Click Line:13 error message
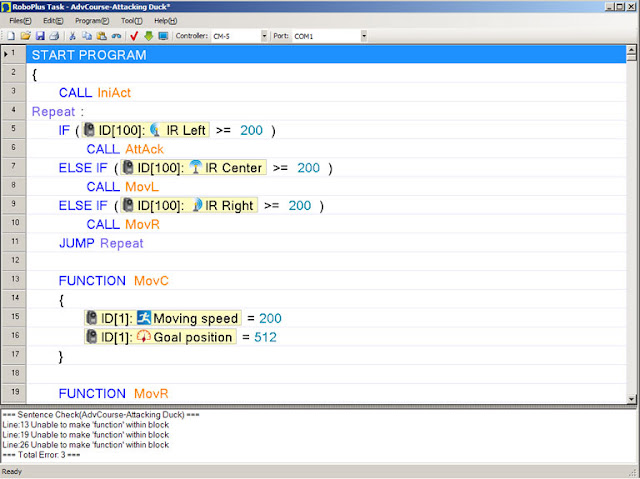The height and width of the screenshot is (479, 640). [x=86, y=425]
